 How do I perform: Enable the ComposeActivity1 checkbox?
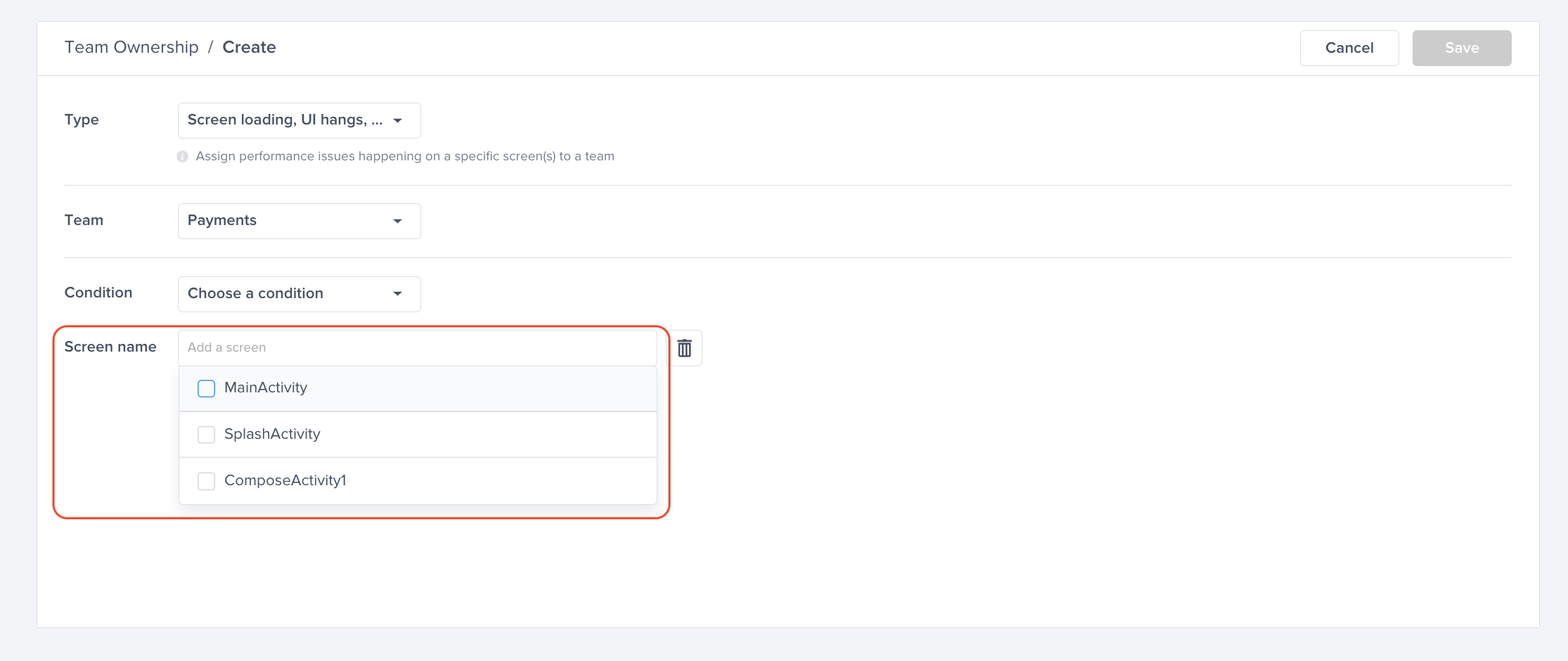[206, 481]
